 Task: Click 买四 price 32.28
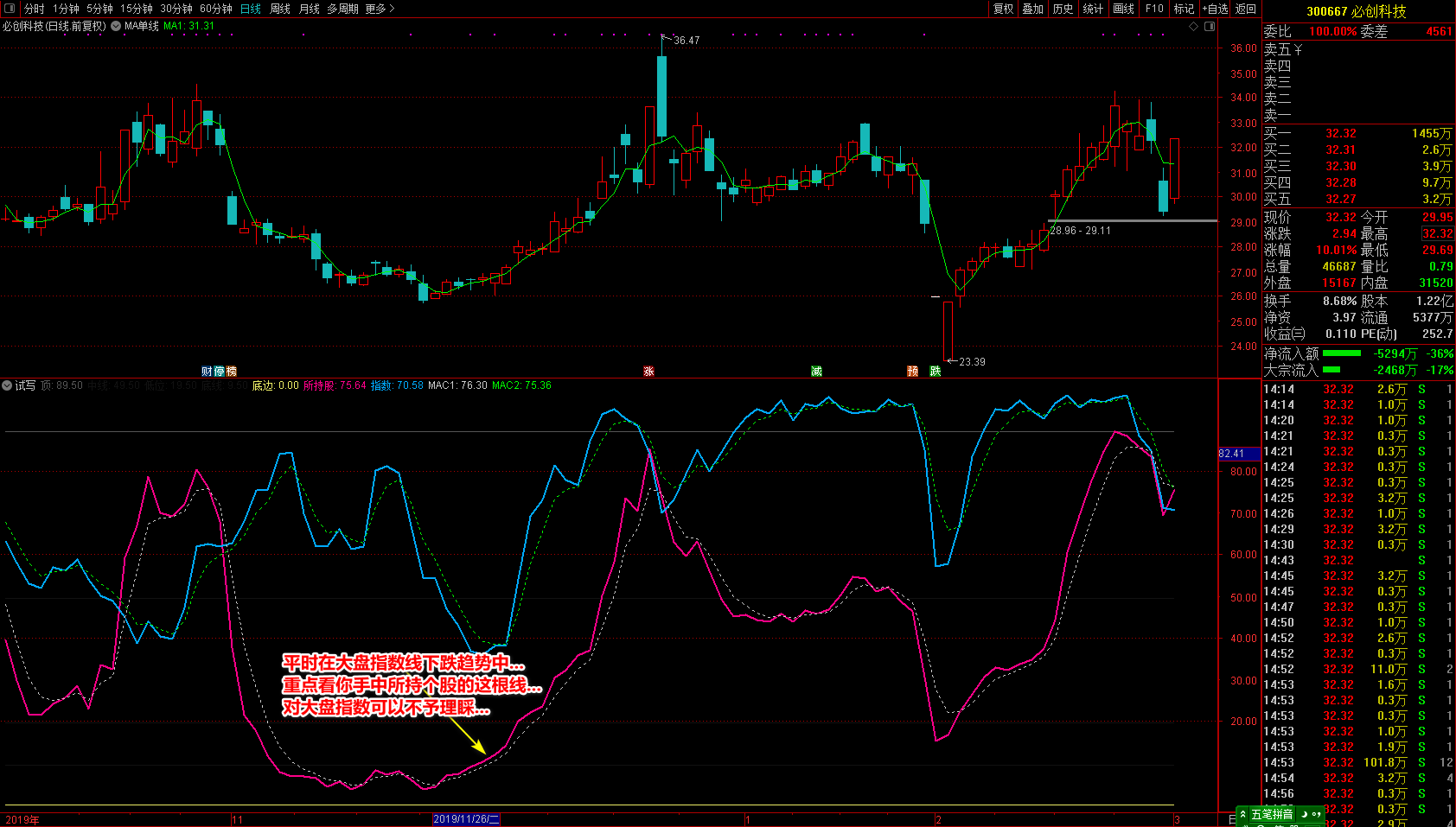1341,182
